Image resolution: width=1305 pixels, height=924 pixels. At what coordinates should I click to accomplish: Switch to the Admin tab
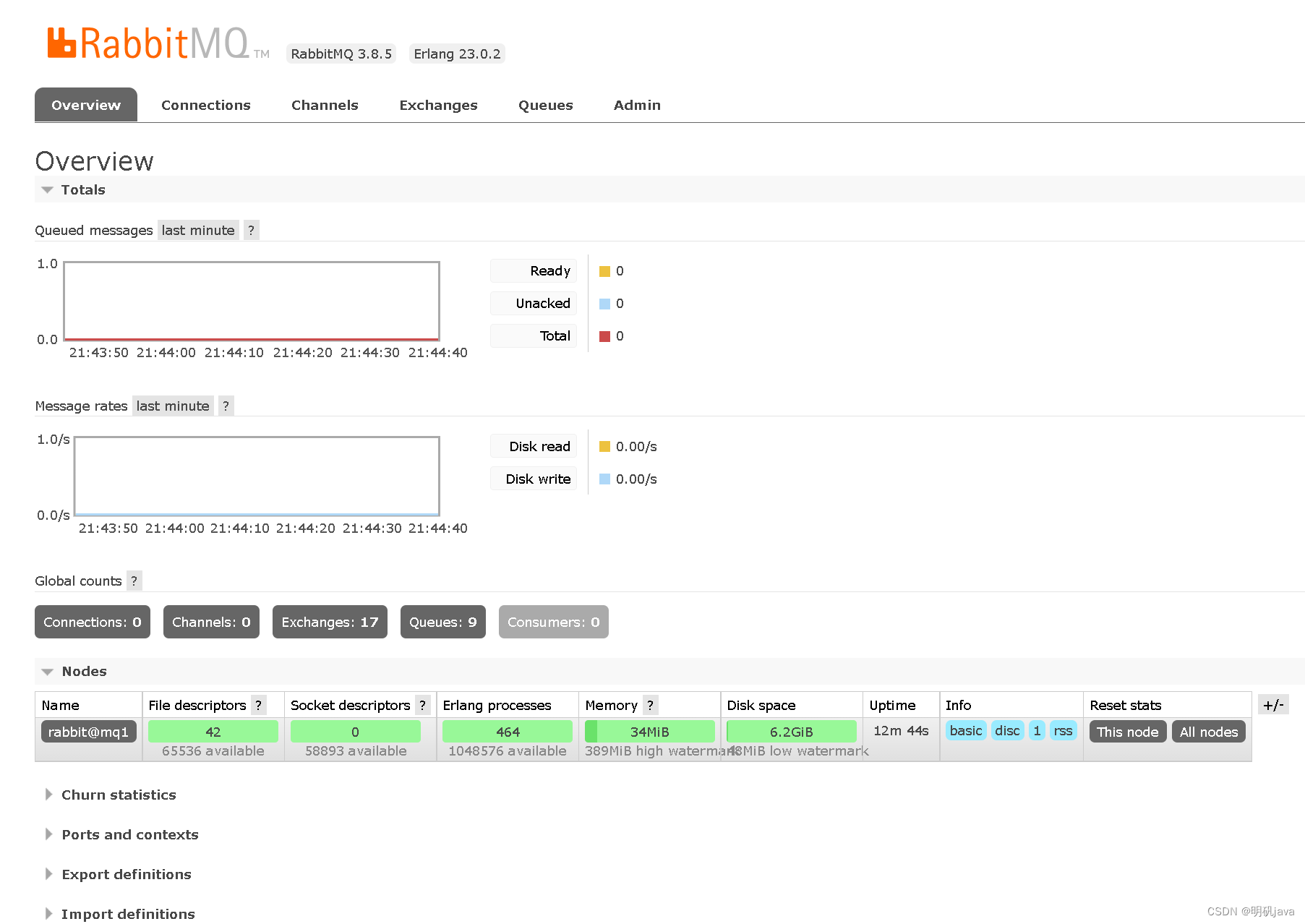tap(636, 105)
